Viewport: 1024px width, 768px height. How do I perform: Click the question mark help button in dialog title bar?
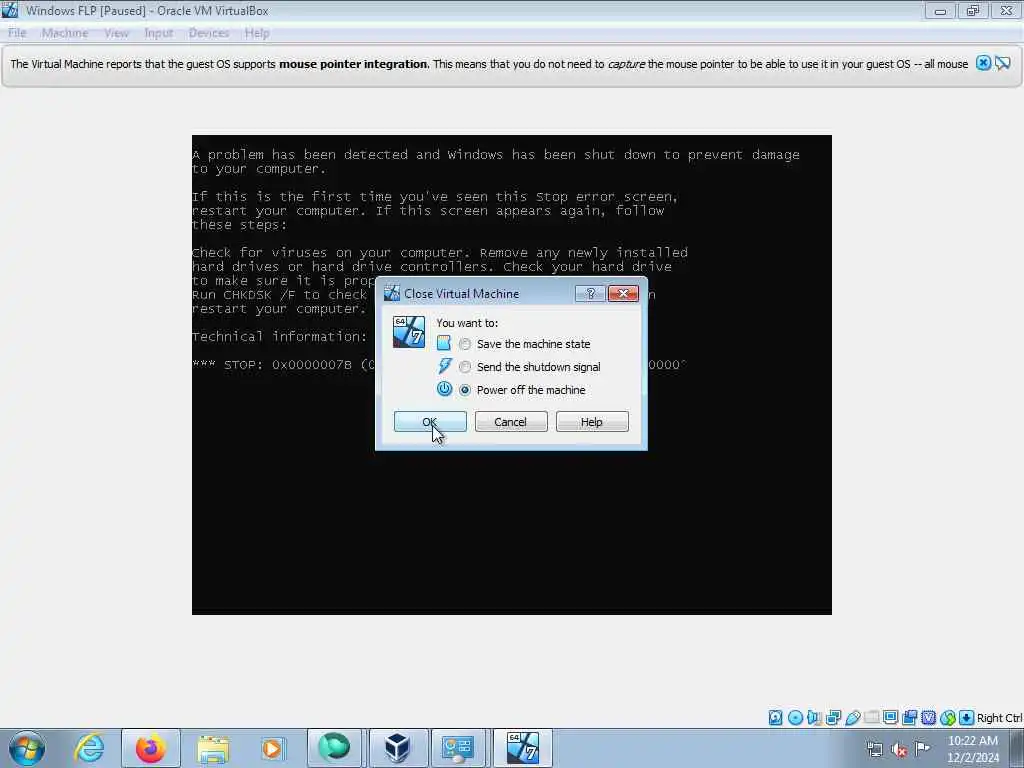tap(590, 294)
